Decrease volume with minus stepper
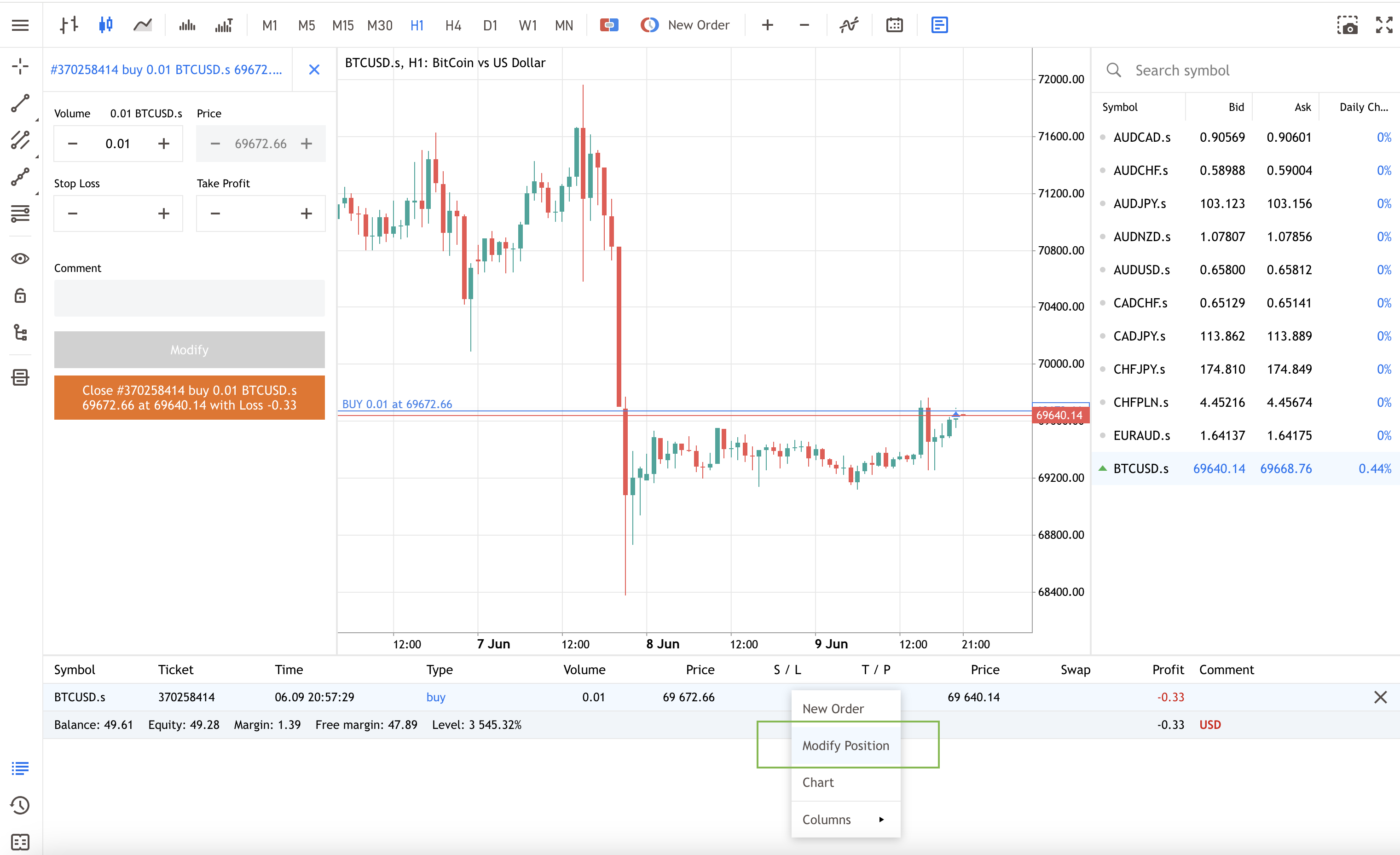 pos(73,144)
